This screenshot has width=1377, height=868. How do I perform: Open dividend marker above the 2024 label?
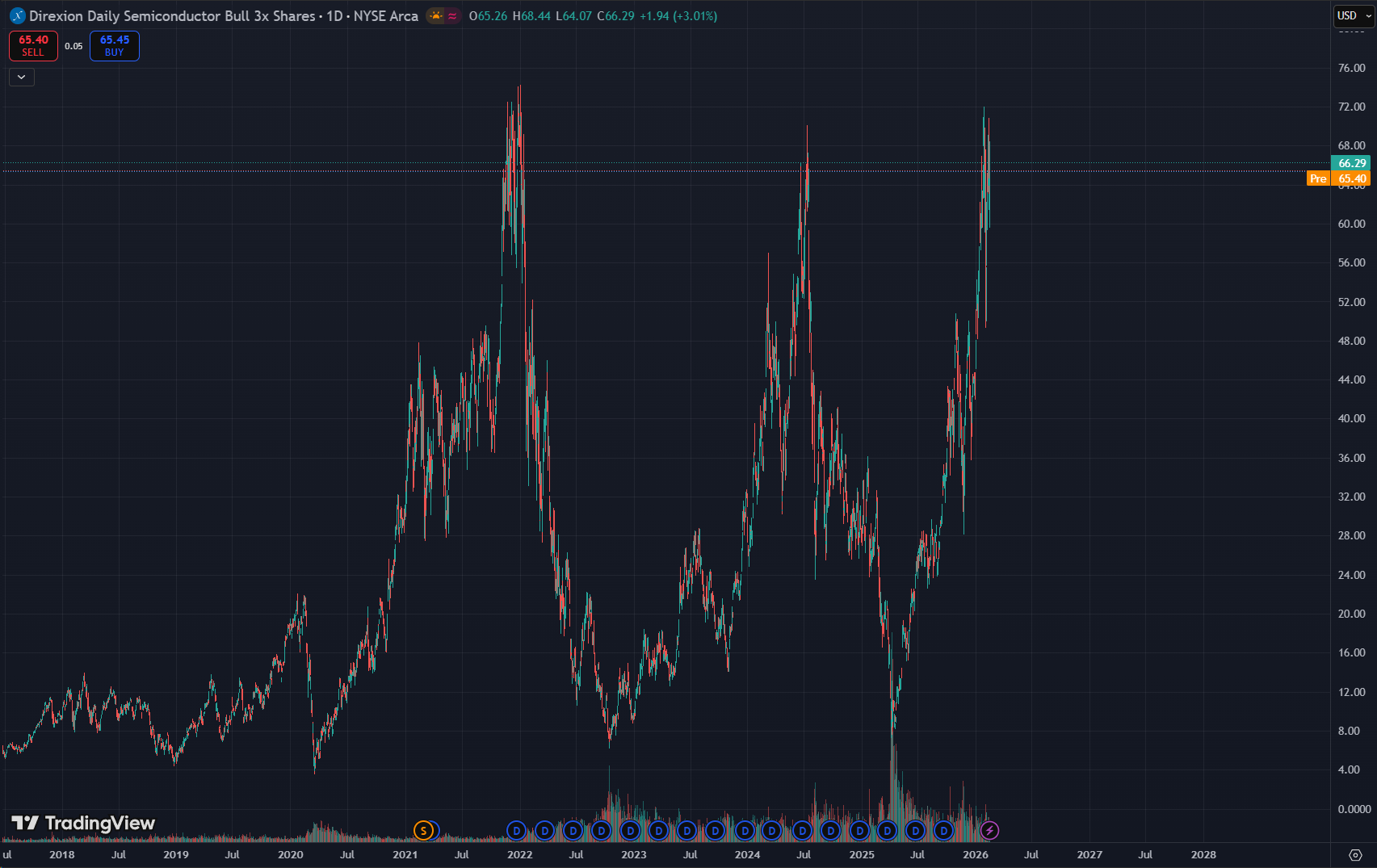[x=745, y=830]
